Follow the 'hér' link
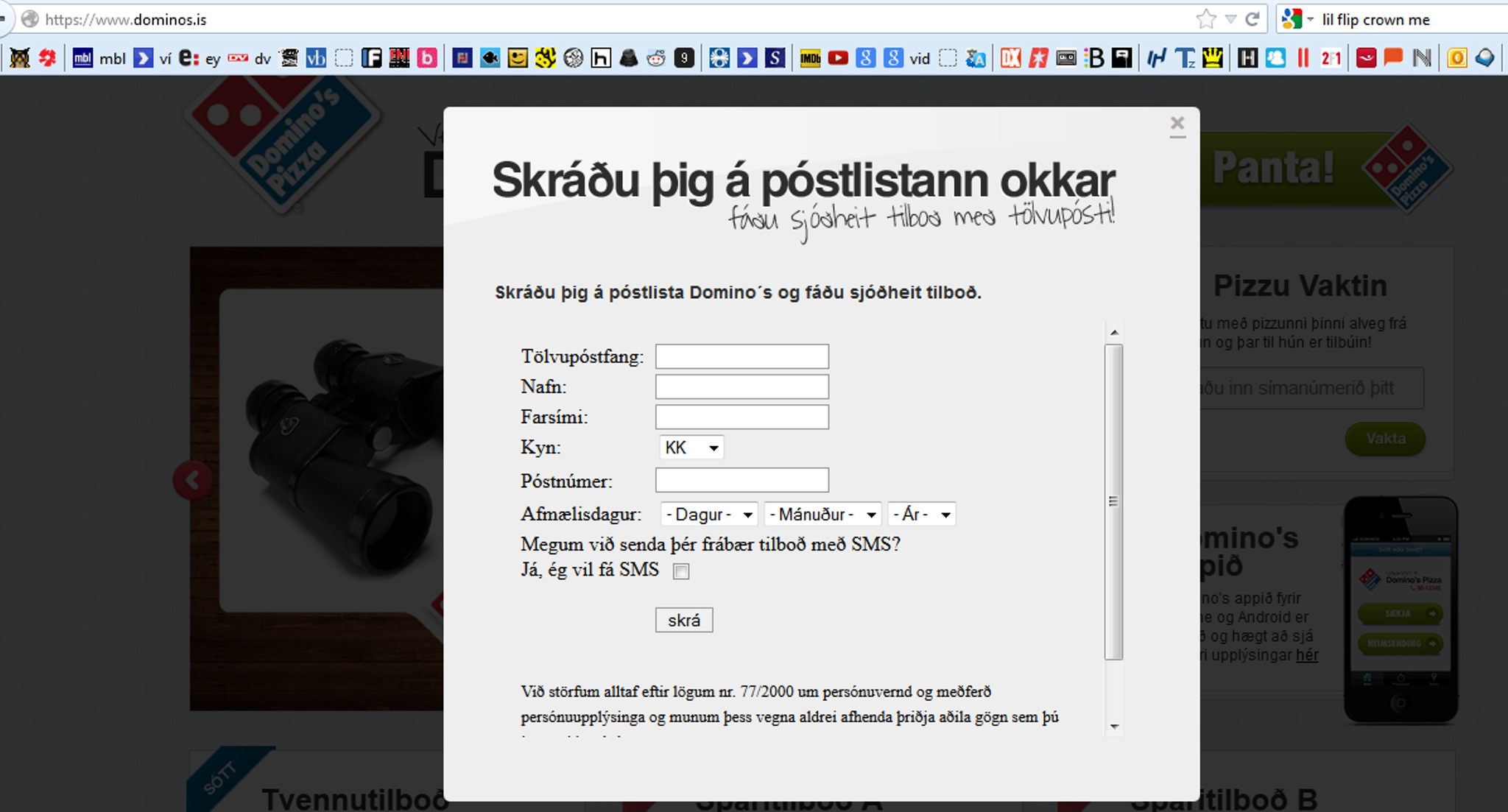 [x=1306, y=655]
